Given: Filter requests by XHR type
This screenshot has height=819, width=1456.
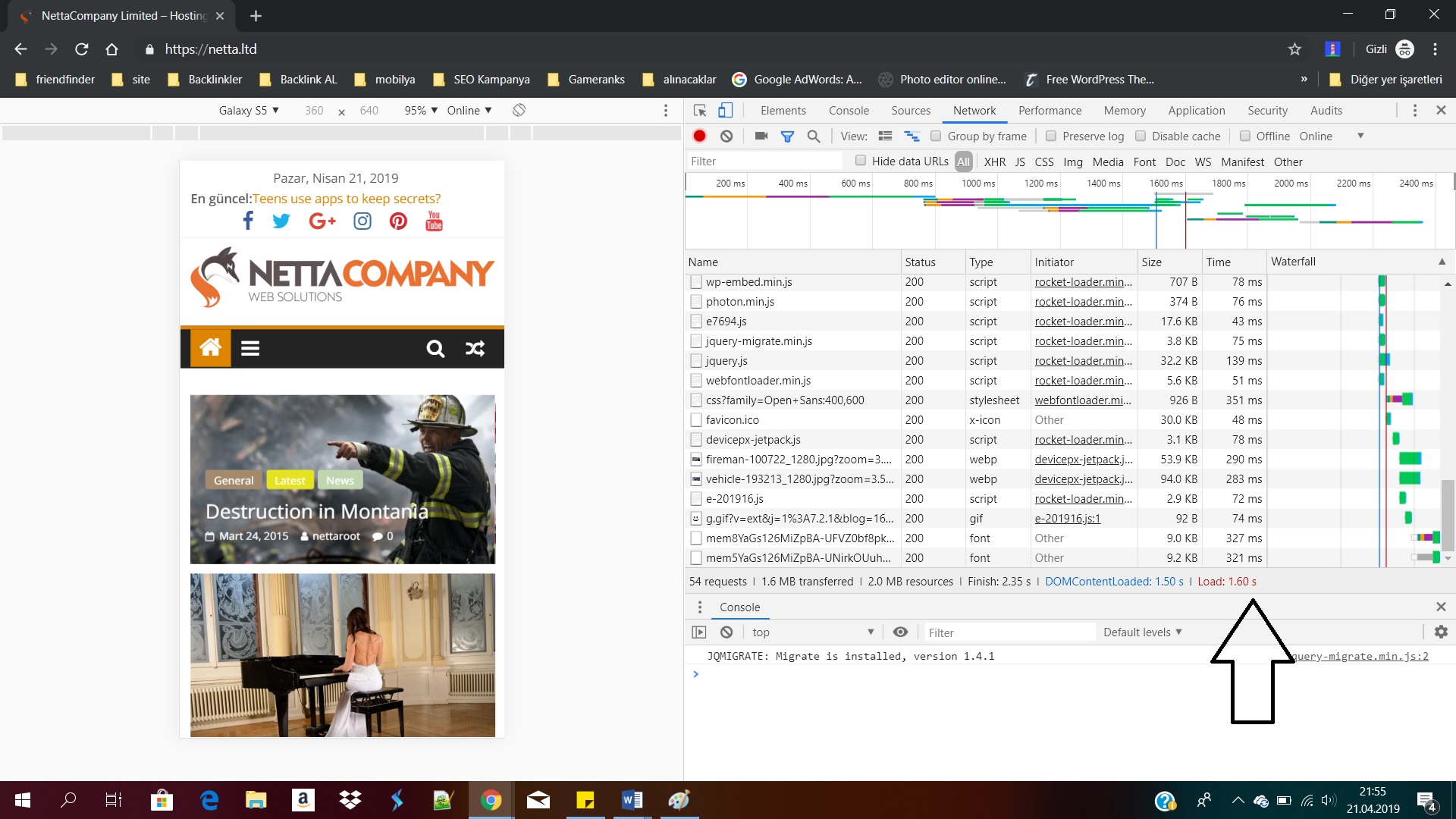Looking at the screenshot, I should (x=994, y=162).
